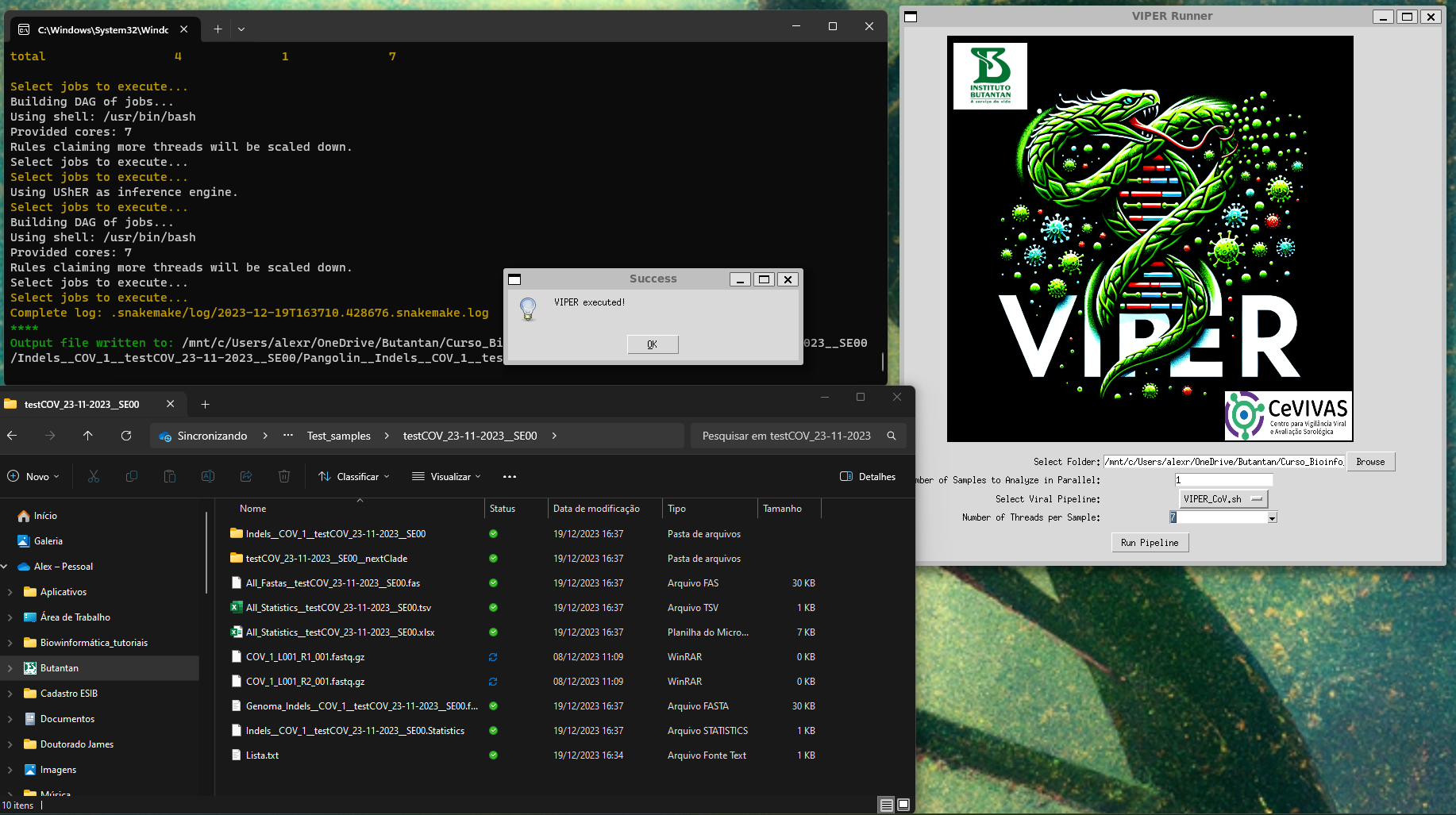Select All_Statistics .tsv file
This screenshot has height=815, width=1456.
pos(524,608)
